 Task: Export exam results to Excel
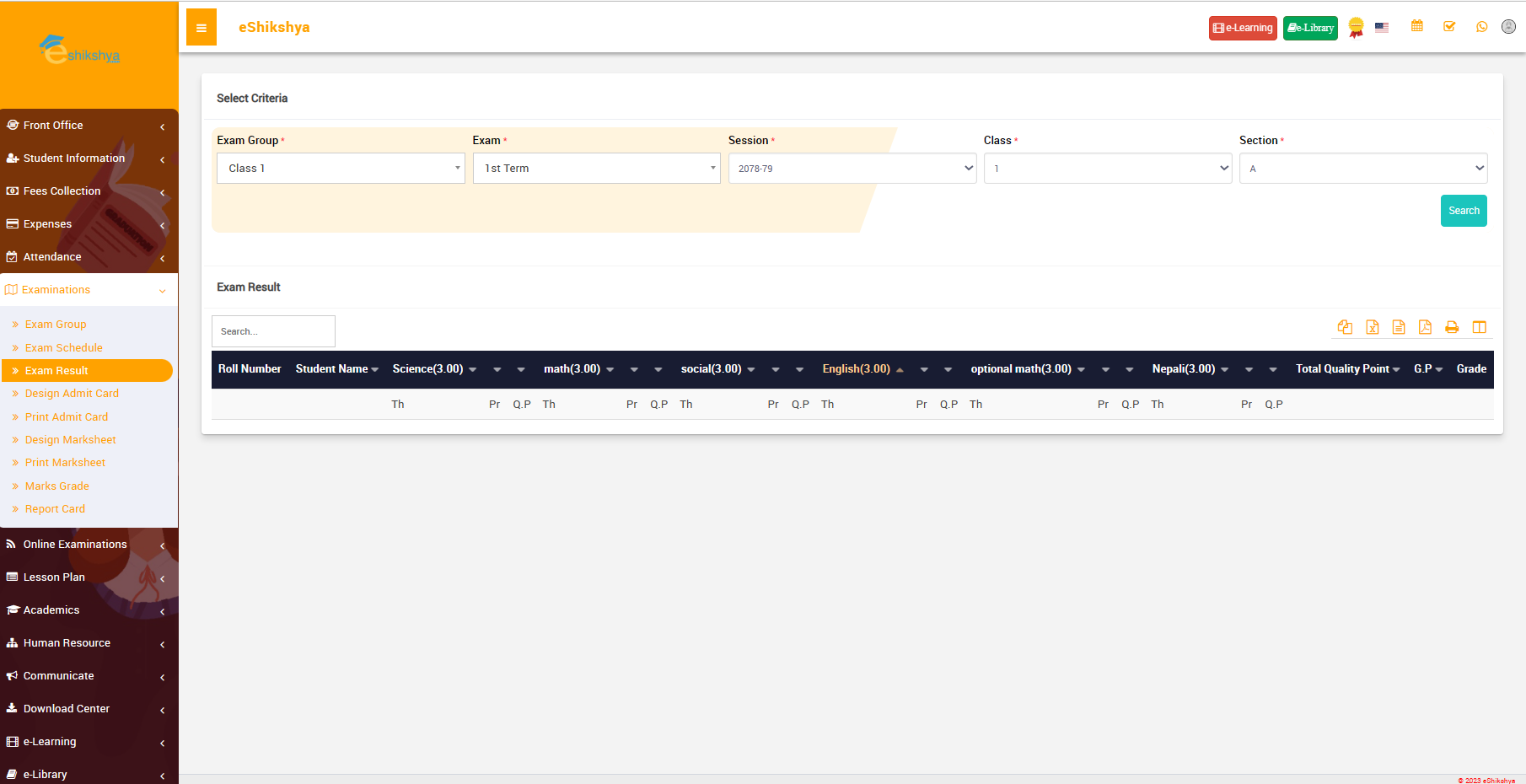tap(1372, 327)
